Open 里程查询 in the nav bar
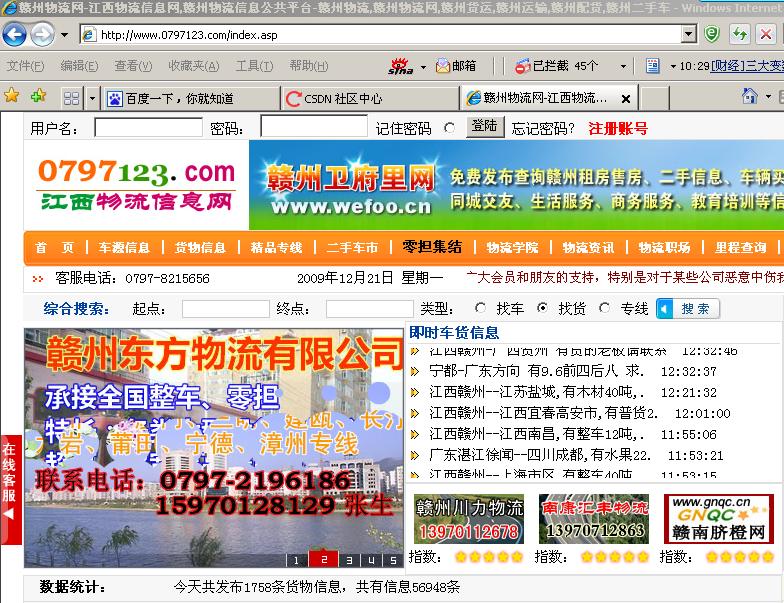784x603 pixels. pyautogui.click(x=740, y=248)
